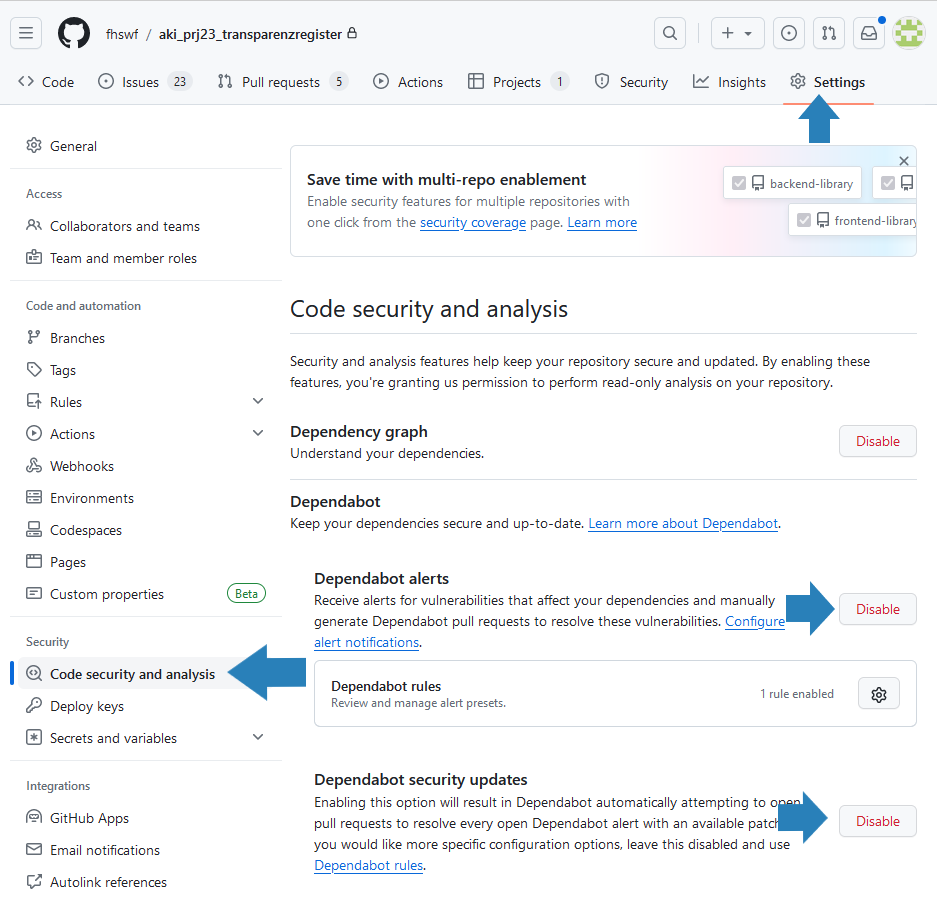Open pull requests icon in header
Viewport: 937px width, 900px height.
tap(829, 33)
